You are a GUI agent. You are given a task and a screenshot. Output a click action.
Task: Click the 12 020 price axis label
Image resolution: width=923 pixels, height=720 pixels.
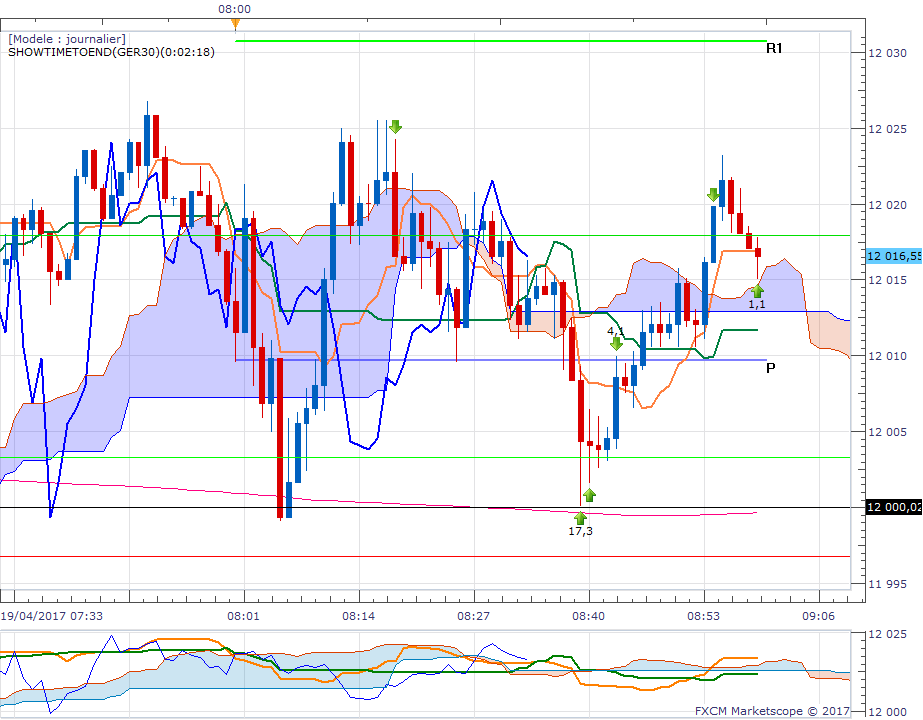click(x=888, y=205)
